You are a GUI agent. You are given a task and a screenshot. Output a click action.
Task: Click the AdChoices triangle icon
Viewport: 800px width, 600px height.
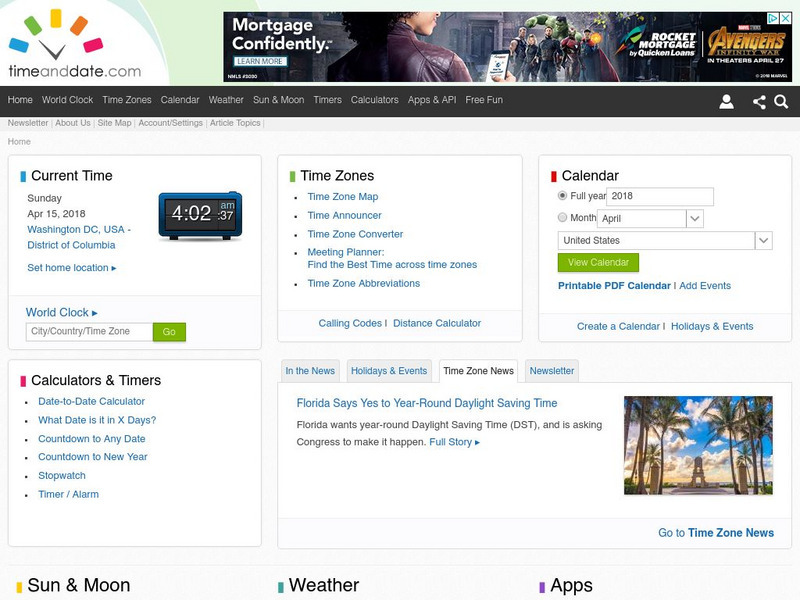[774, 18]
